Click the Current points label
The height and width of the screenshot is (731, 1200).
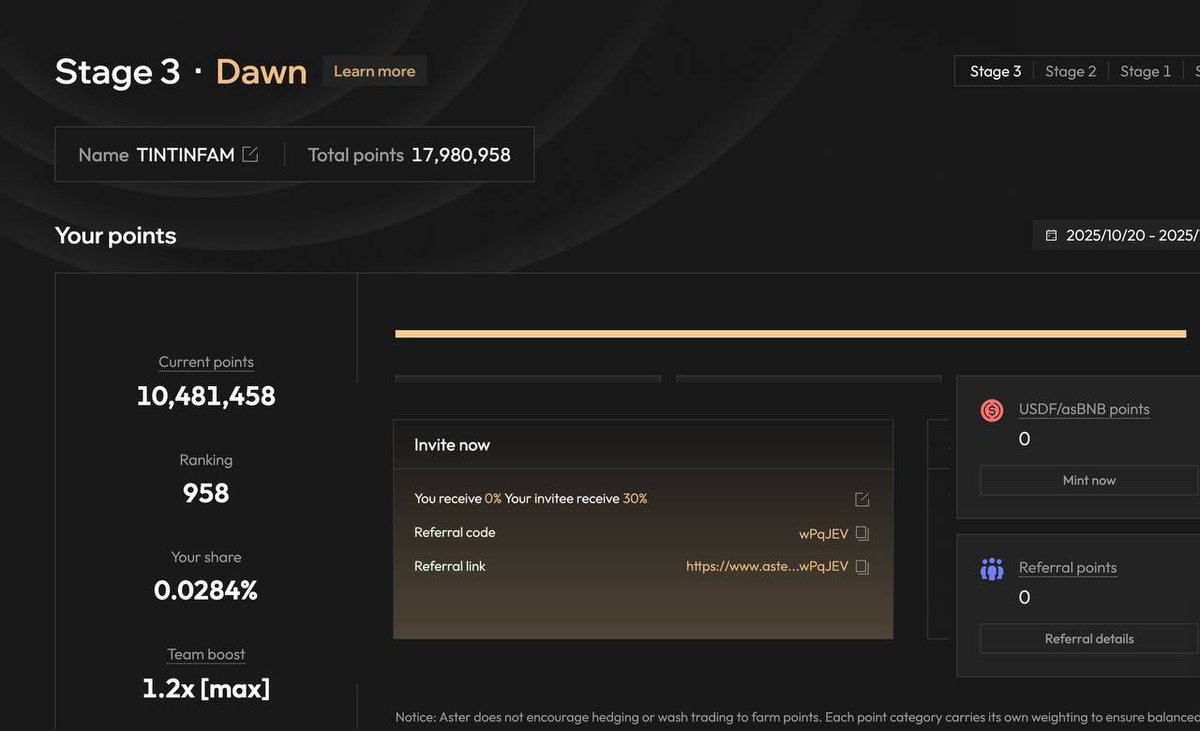tap(206, 362)
